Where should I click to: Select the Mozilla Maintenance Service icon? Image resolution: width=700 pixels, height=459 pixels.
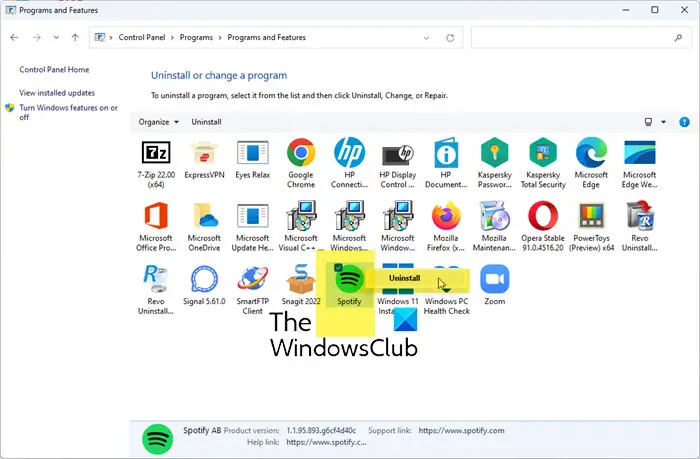pos(494,216)
